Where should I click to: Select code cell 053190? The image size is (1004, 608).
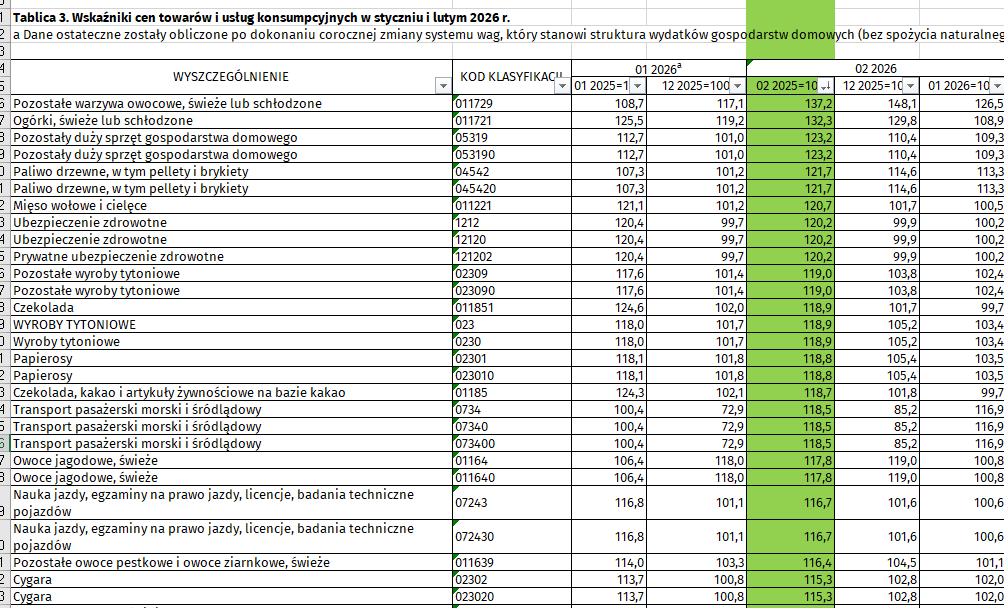point(512,154)
